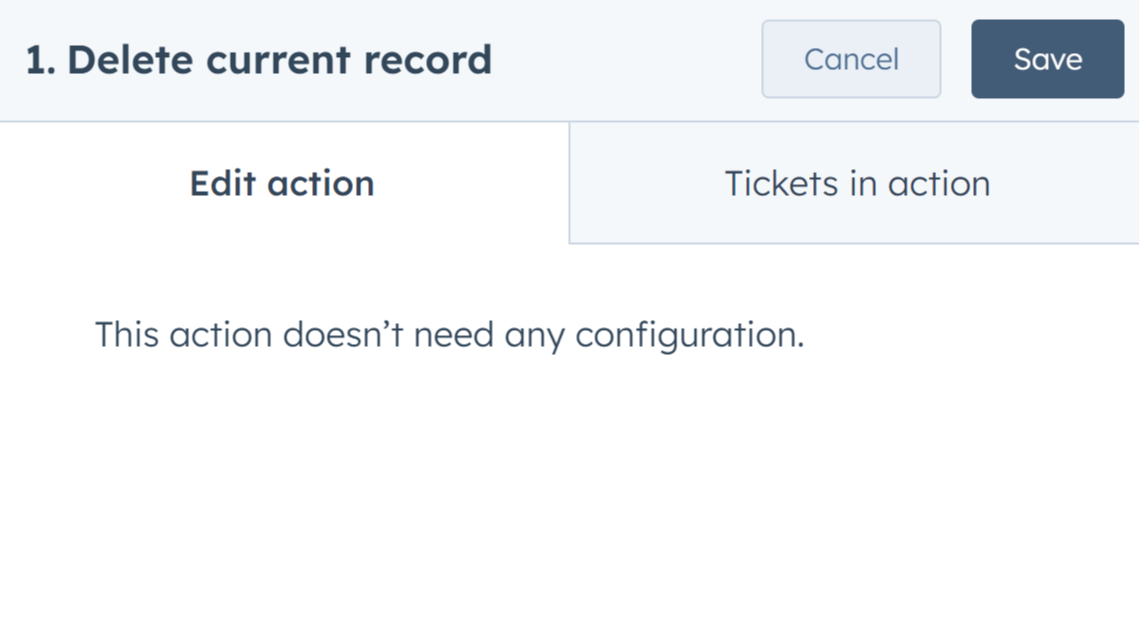Discard changes using the Cancel button
The image size is (1139, 640).
(x=851, y=59)
